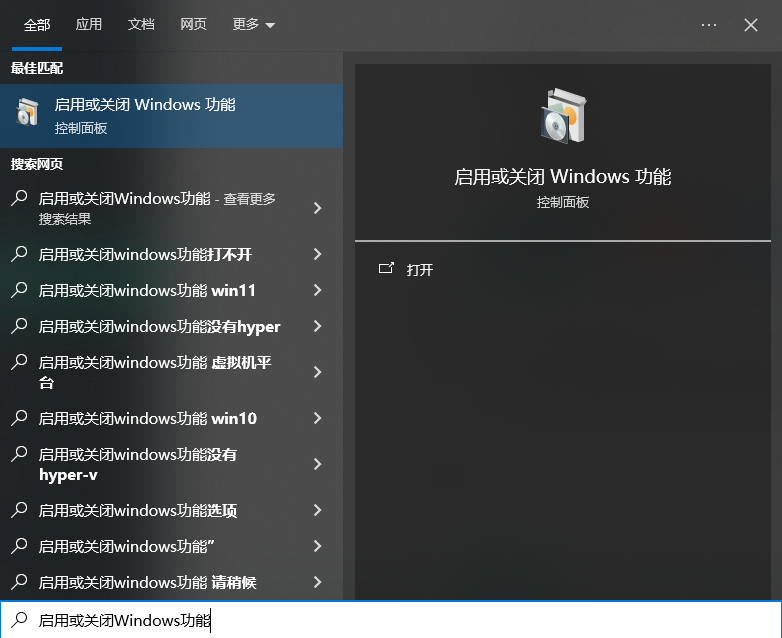Close the search panel
Image resolution: width=782 pixels, height=638 pixels.
coord(751,25)
